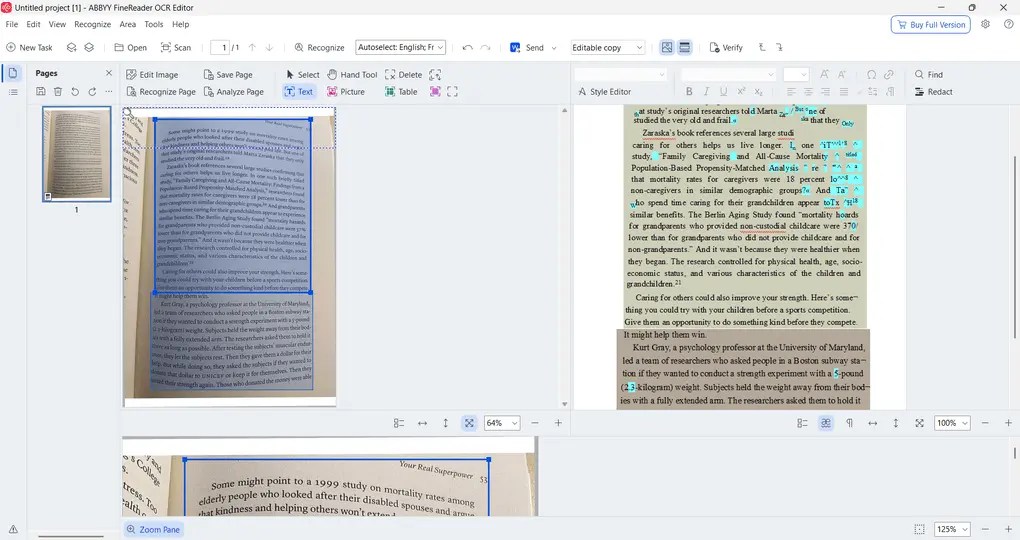Open the Tools menu
Viewport: 1020px width, 540px height.
coord(154,24)
